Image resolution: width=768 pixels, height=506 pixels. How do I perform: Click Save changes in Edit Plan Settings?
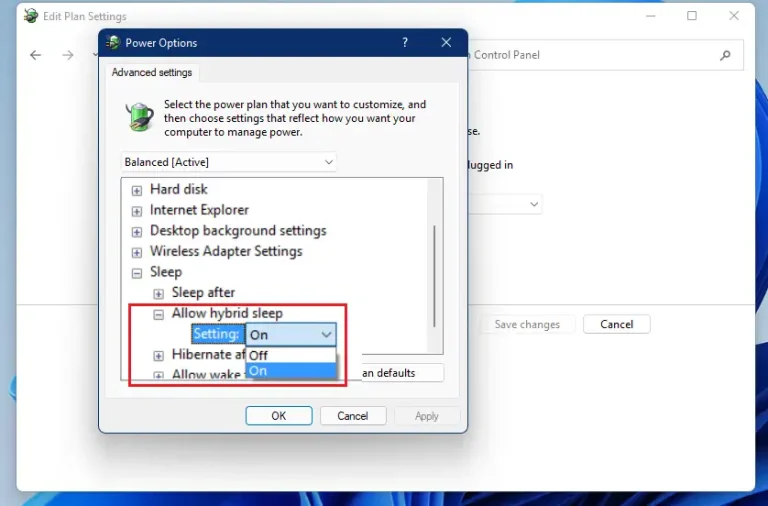click(x=527, y=324)
